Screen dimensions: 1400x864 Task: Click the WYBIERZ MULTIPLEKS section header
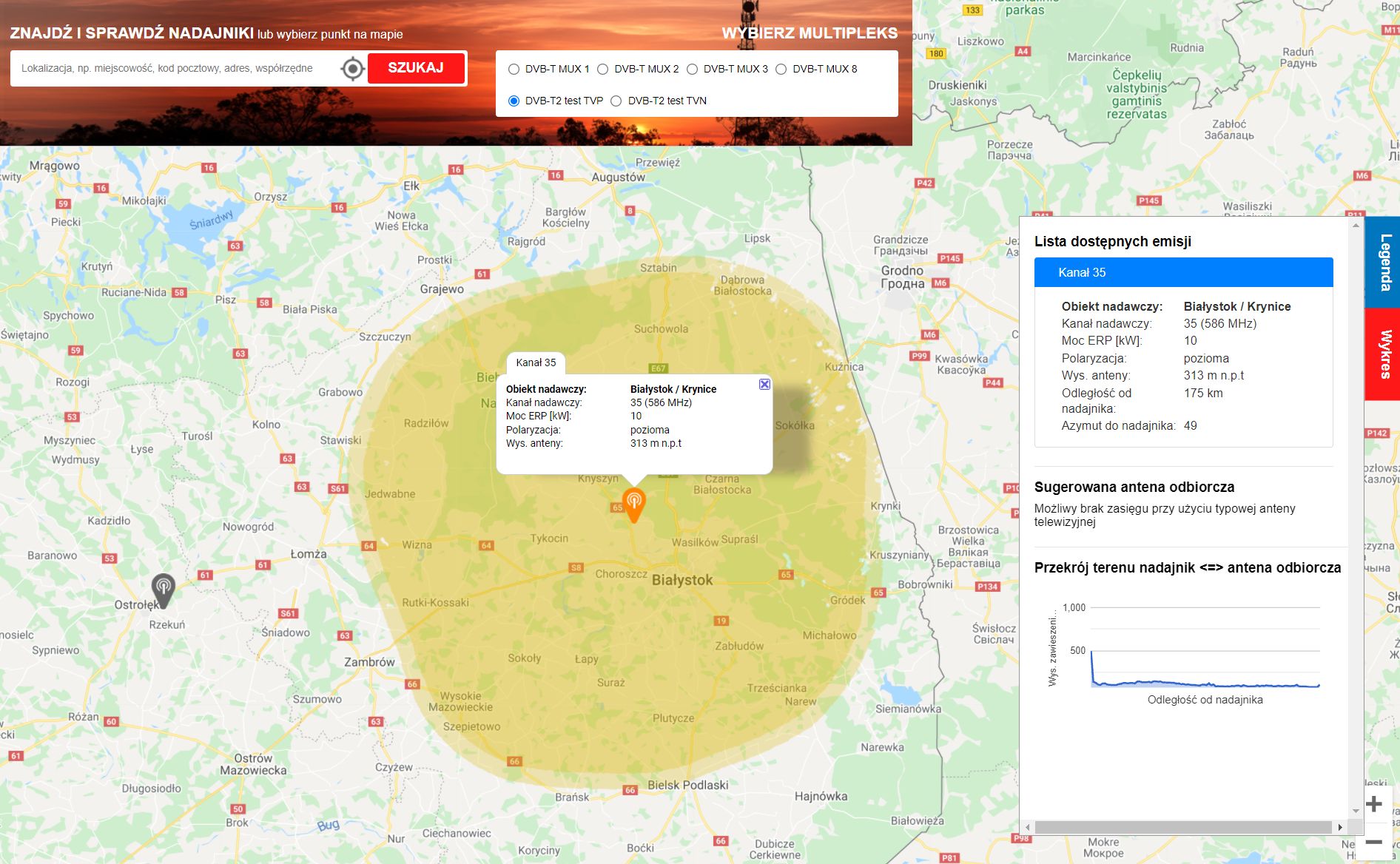pos(809,33)
